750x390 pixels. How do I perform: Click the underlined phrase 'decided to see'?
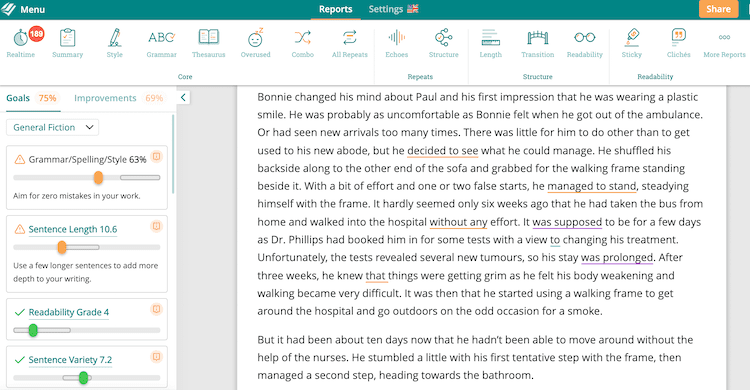[x=442, y=151]
